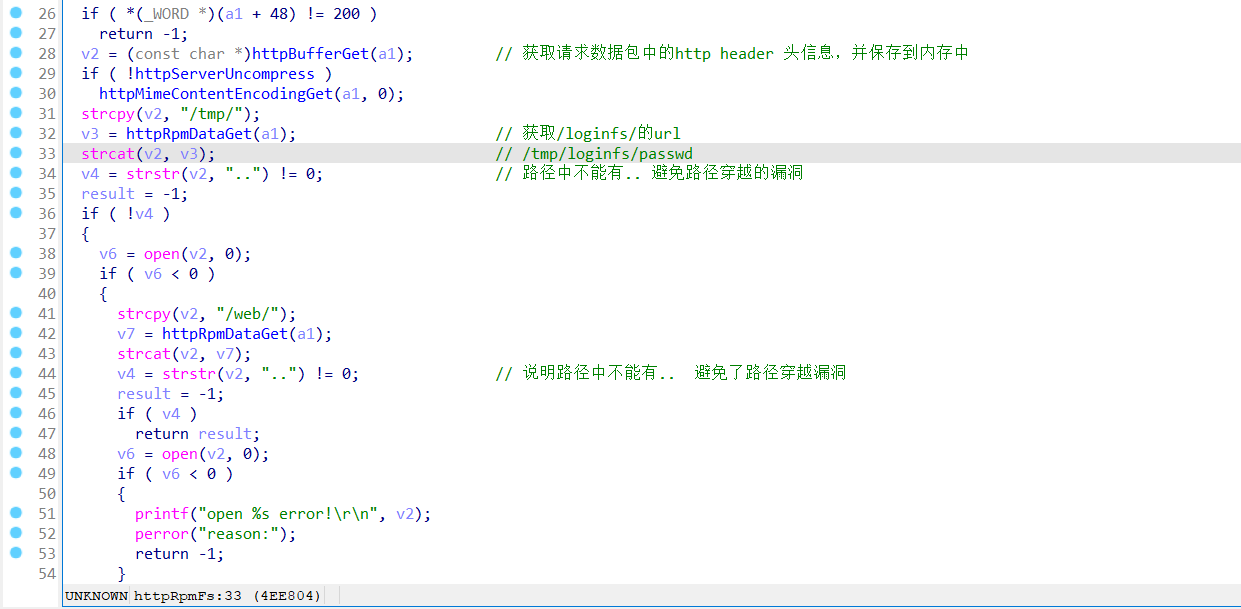This screenshot has width=1241, height=609.
Task: Click strcat(v2, v7) on line 43
Action: click(184, 353)
